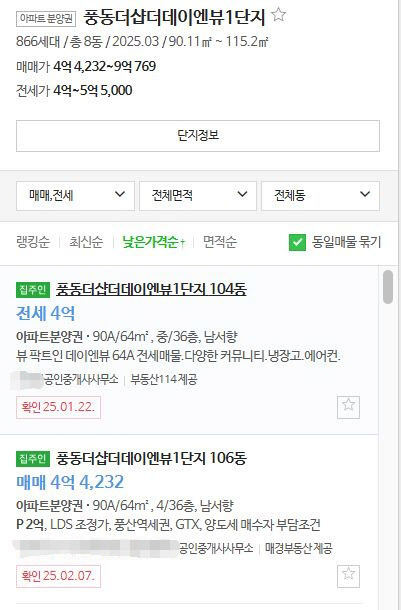This screenshot has width=401, height=610.
Task: Click the 확인 25.02.07. confirmation badge
Action: pos(58,576)
